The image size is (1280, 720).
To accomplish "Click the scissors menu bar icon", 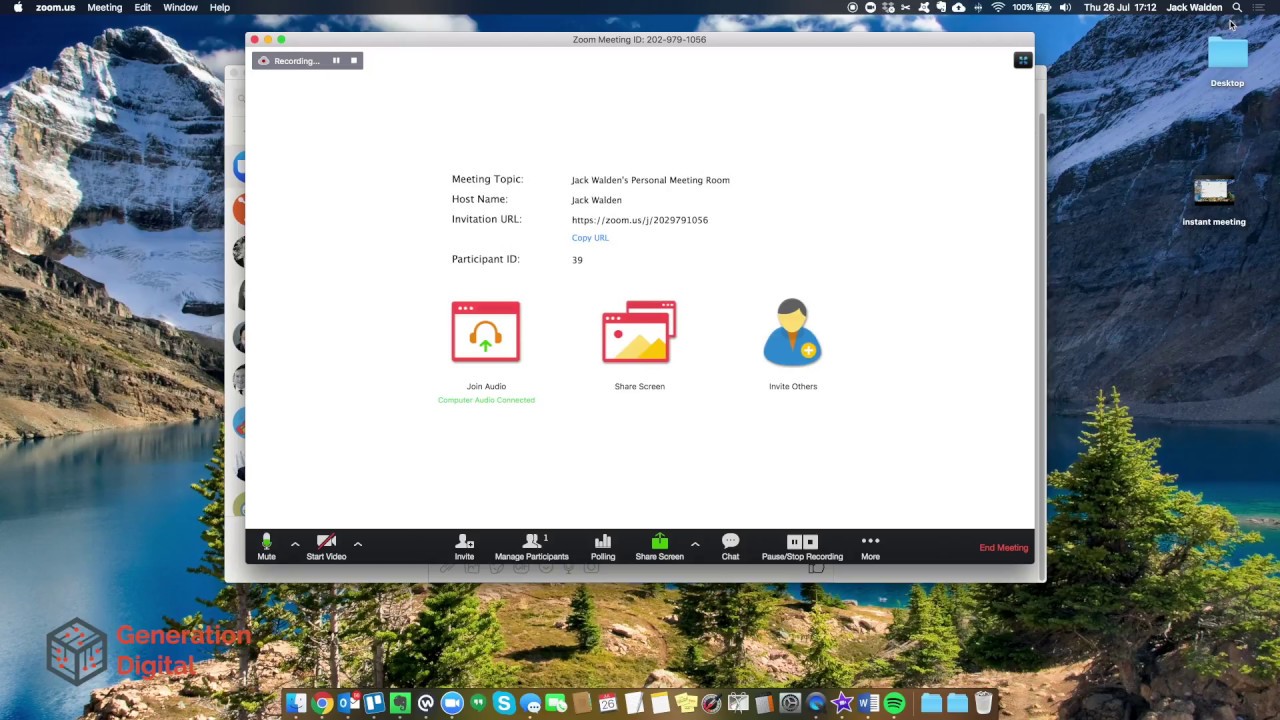I will [905, 7].
